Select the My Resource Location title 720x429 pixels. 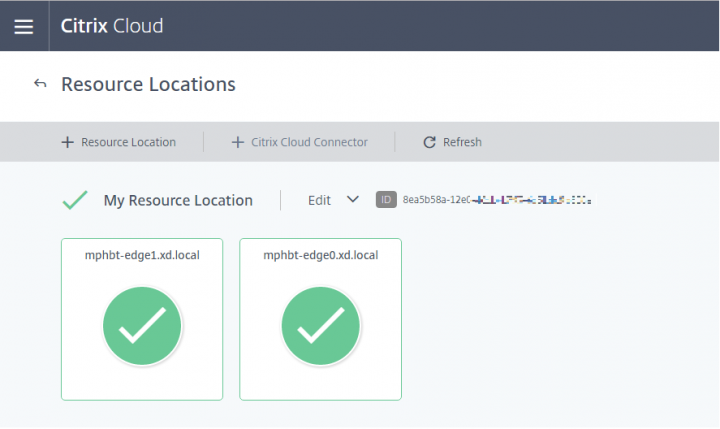[178, 200]
